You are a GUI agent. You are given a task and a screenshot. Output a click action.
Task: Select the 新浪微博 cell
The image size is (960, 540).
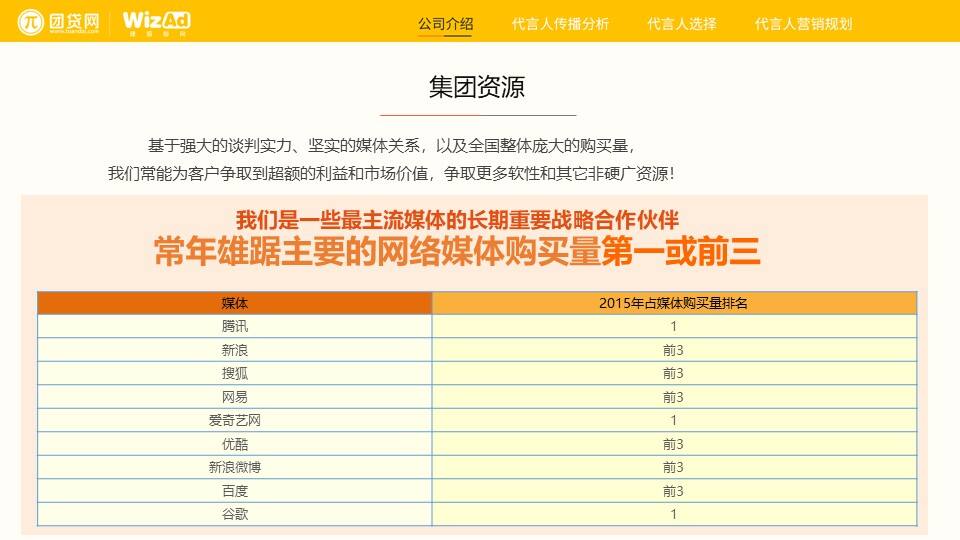(234, 467)
